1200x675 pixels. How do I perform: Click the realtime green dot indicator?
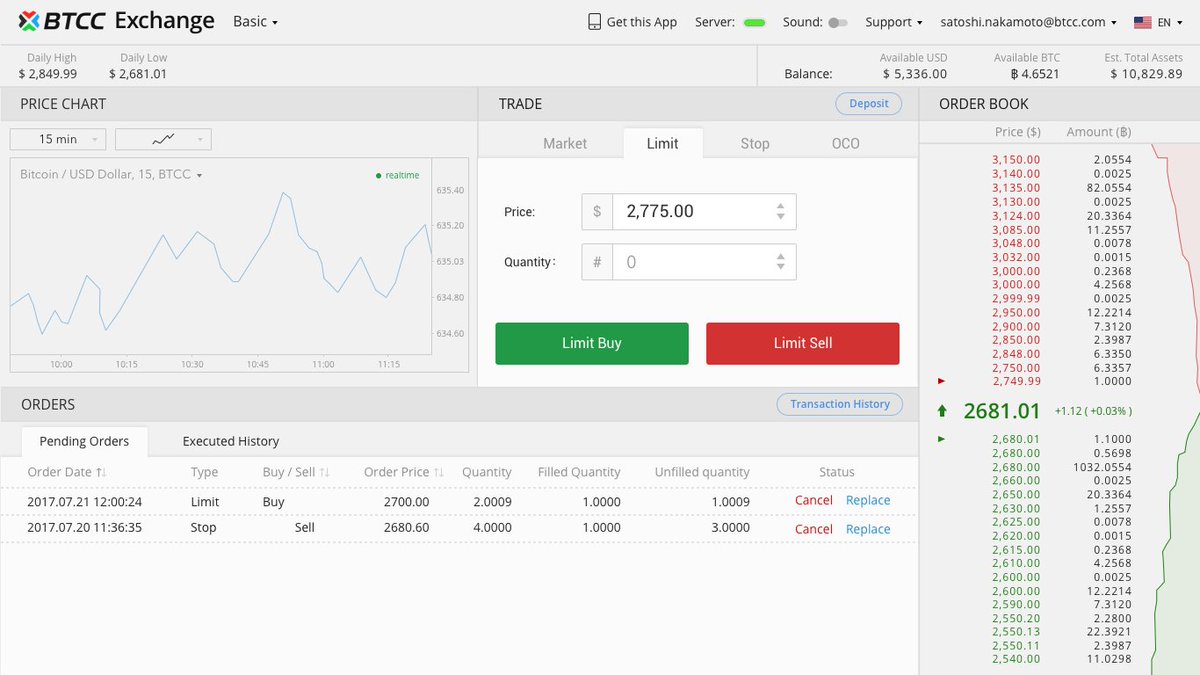(378, 176)
